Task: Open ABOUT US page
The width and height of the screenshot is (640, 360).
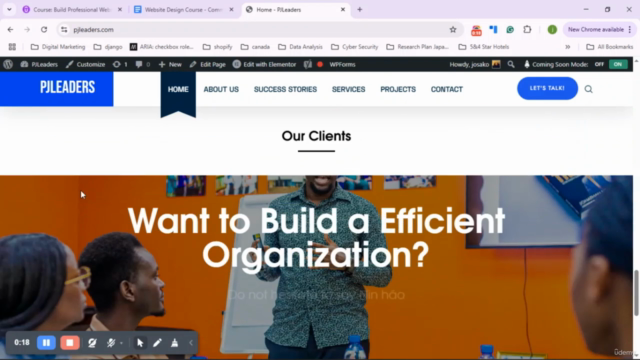Action: 221,89
